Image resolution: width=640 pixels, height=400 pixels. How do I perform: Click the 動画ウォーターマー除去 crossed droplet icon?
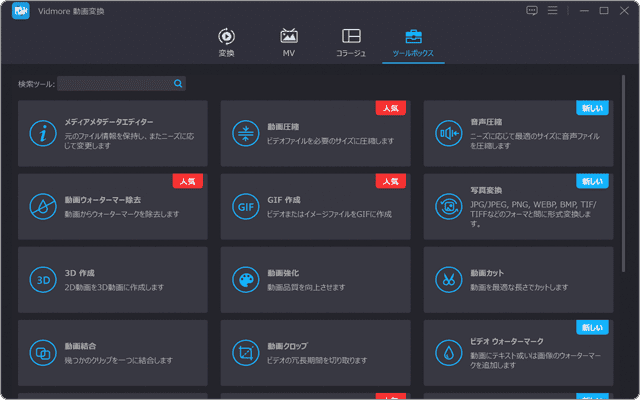point(43,207)
